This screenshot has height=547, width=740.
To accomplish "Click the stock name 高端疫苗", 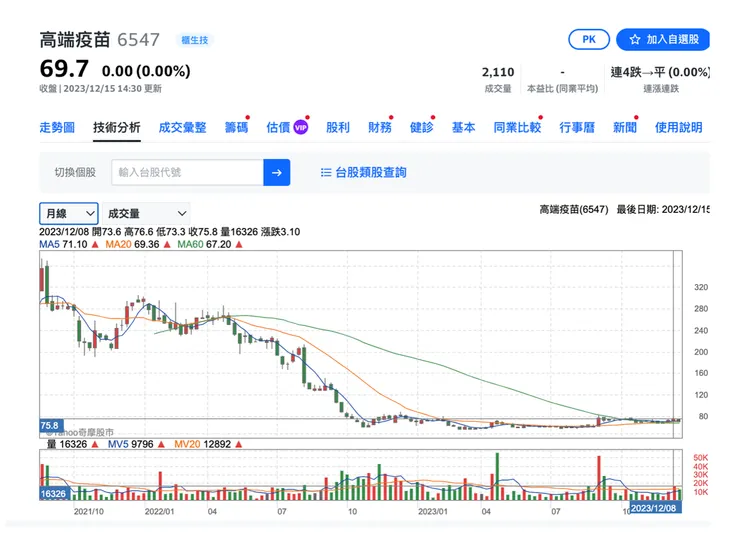I will pyautogui.click(x=75, y=40).
